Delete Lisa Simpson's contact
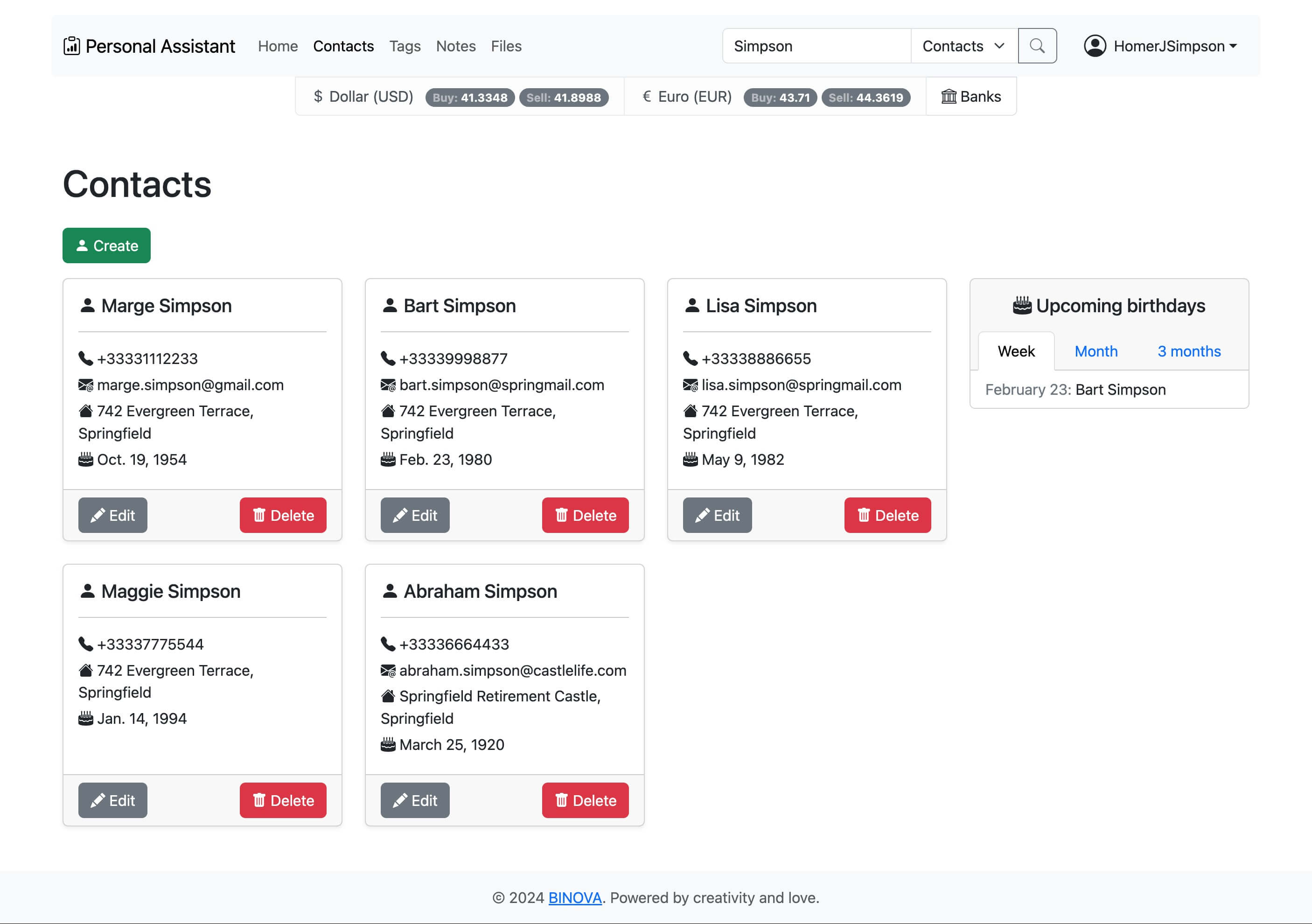 coord(887,515)
